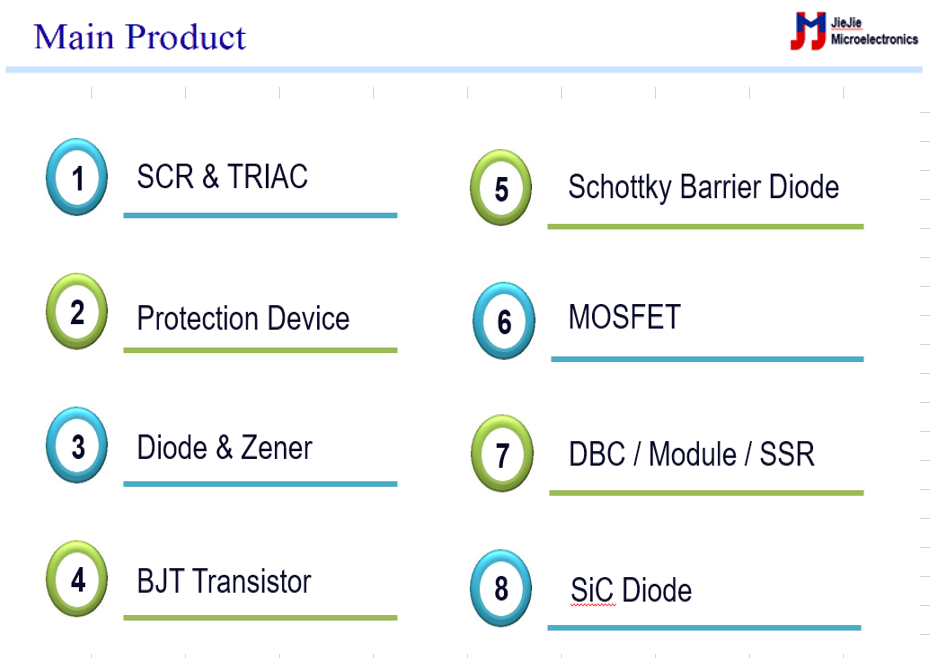
Task: Select the blue circle numbered 8
Action: pyautogui.click(x=501, y=588)
